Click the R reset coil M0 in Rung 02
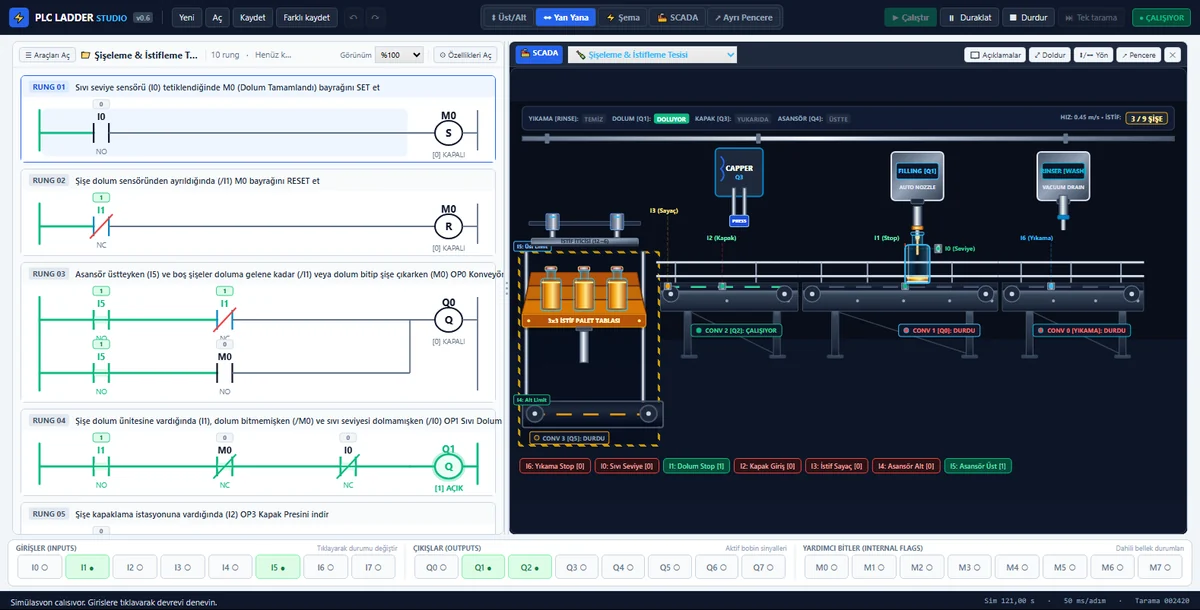The width and height of the screenshot is (1200, 610). point(448,226)
